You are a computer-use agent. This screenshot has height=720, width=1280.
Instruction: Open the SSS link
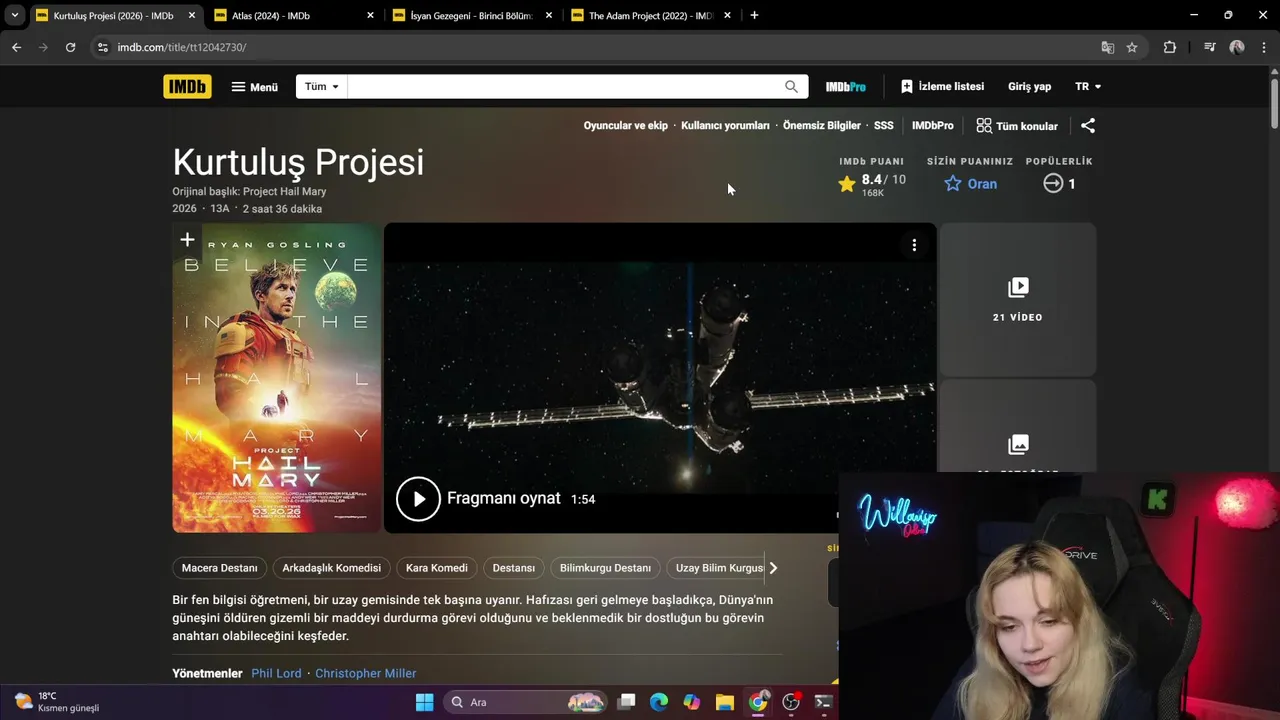point(884,126)
